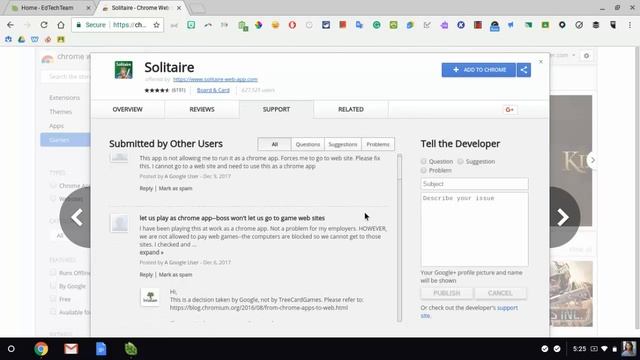Image resolution: width=640 pixels, height=360 pixels.
Task: Switch to the Reviews tab
Action: point(202,109)
